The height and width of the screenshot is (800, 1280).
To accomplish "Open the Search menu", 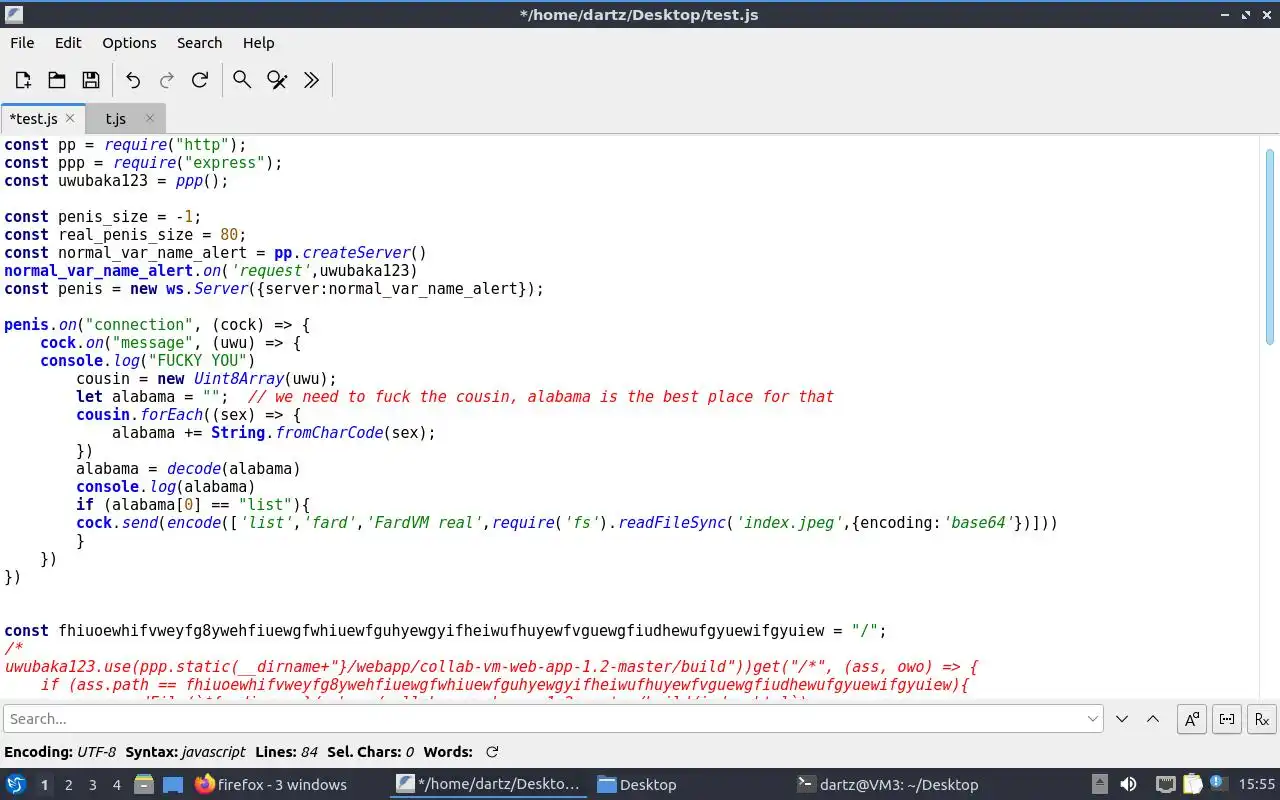I will pyautogui.click(x=199, y=43).
